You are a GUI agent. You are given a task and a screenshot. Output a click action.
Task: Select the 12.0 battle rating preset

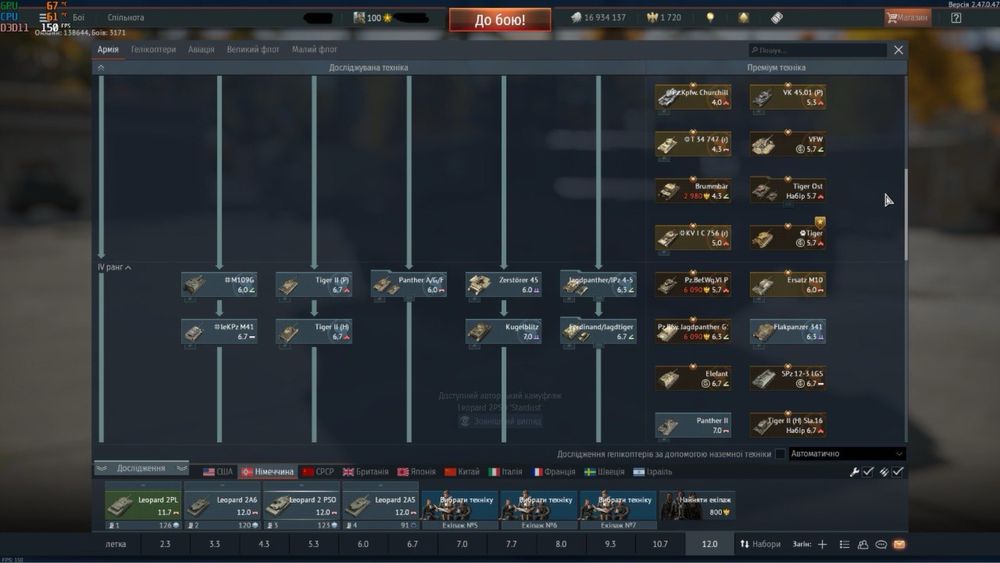(x=709, y=545)
